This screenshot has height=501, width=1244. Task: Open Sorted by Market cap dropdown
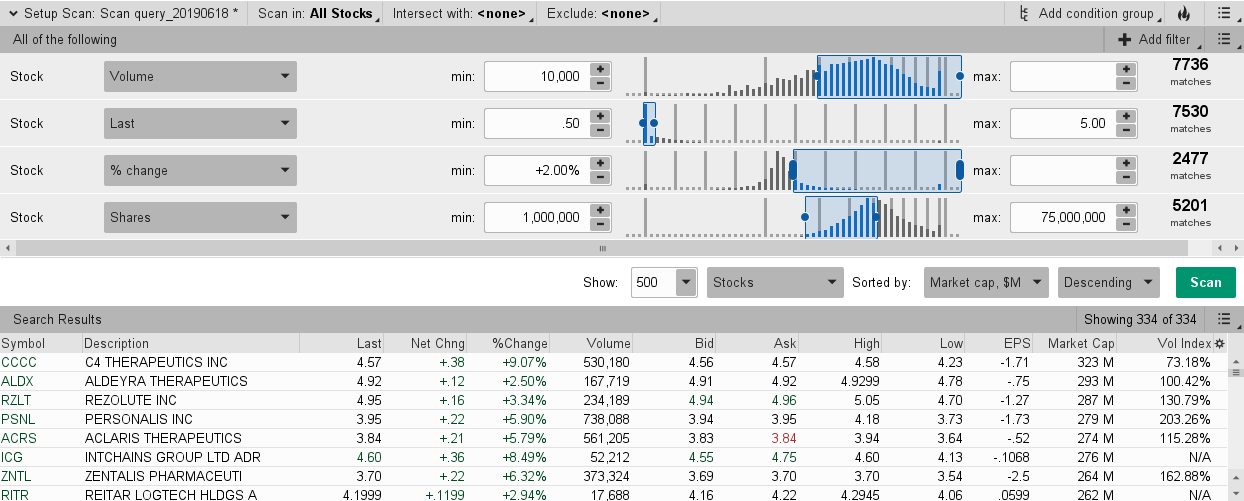coord(986,282)
